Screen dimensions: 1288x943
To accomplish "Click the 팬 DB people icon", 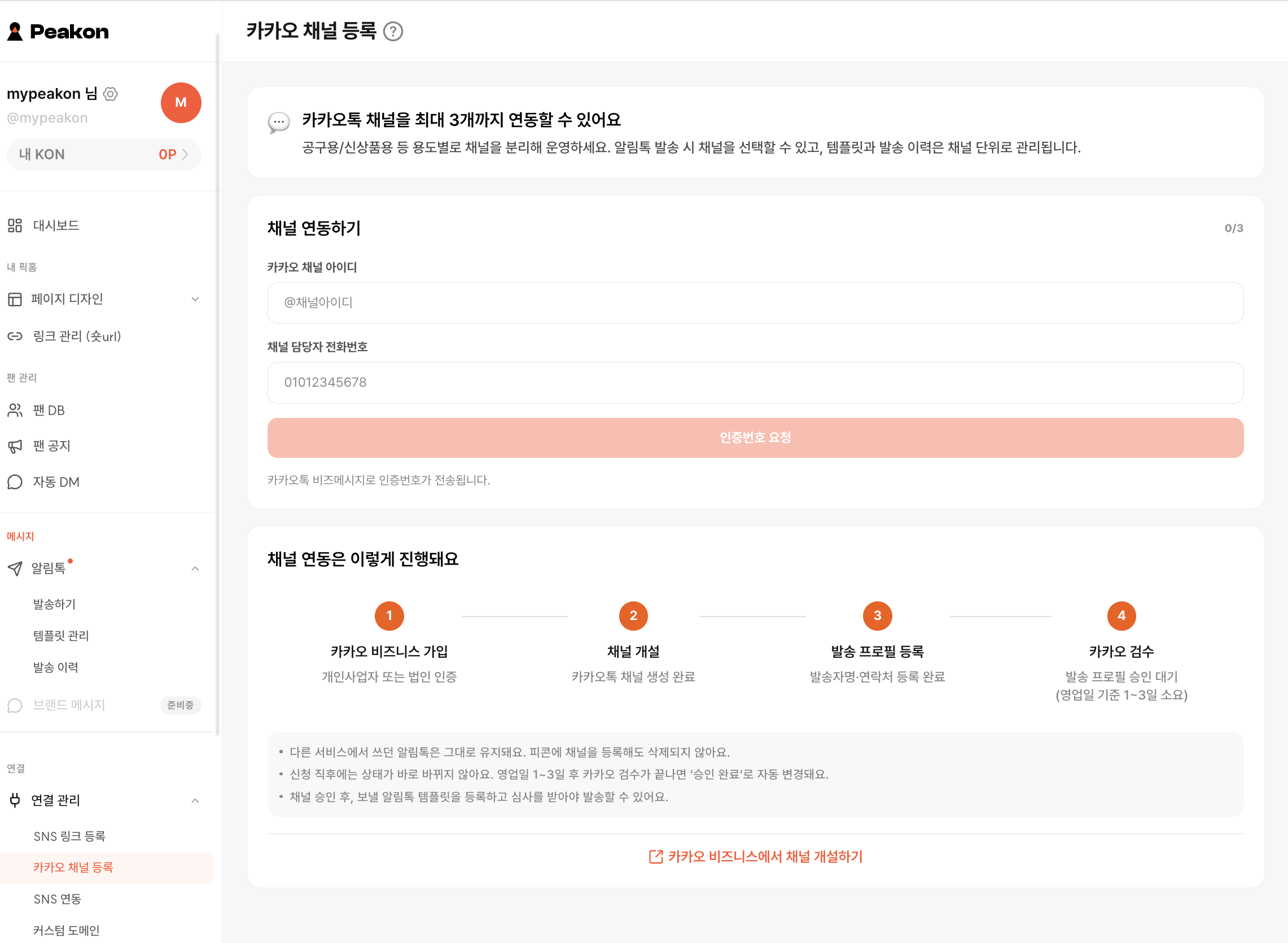I will pos(15,411).
